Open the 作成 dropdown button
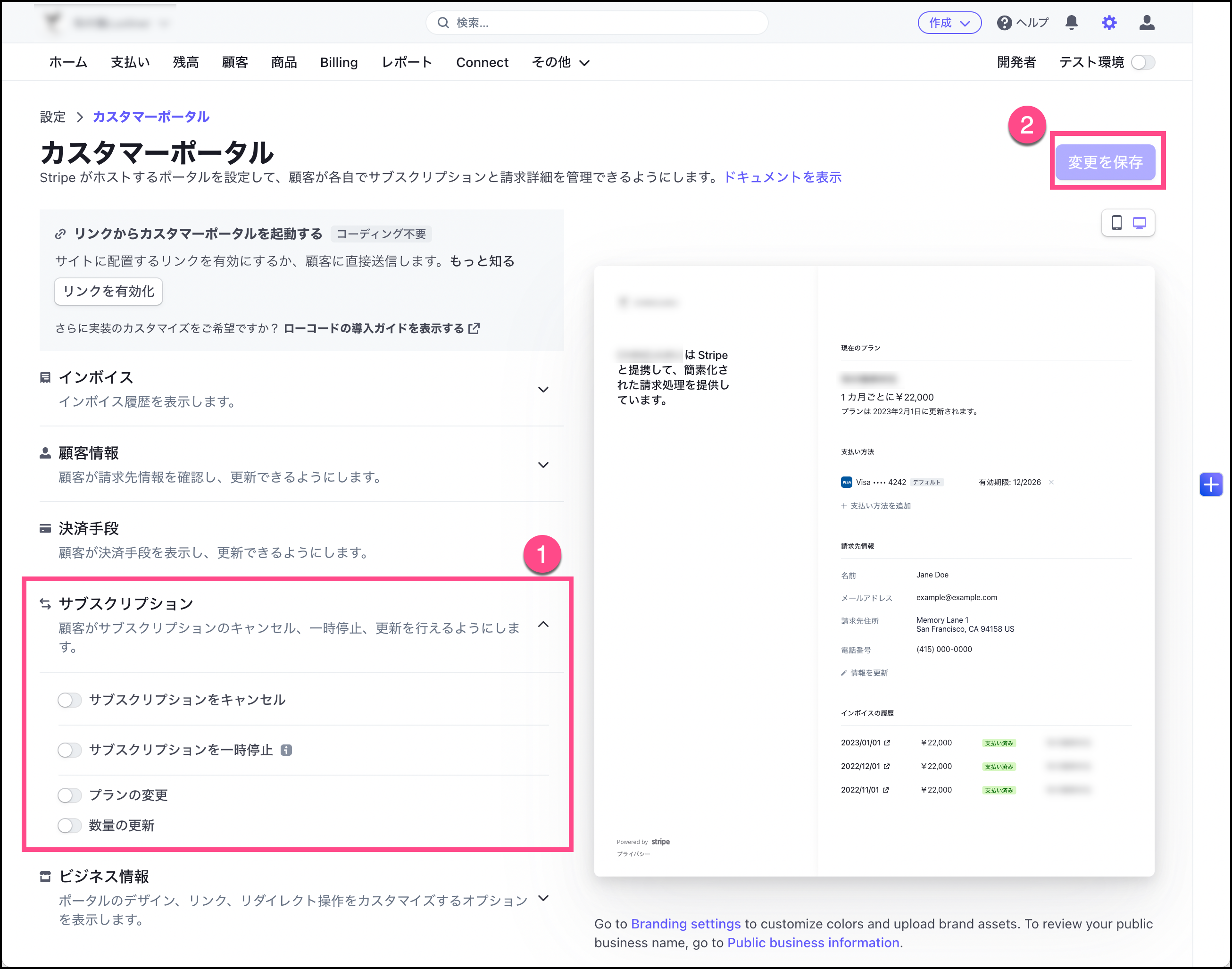The image size is (1232, 969). (949, 23)
